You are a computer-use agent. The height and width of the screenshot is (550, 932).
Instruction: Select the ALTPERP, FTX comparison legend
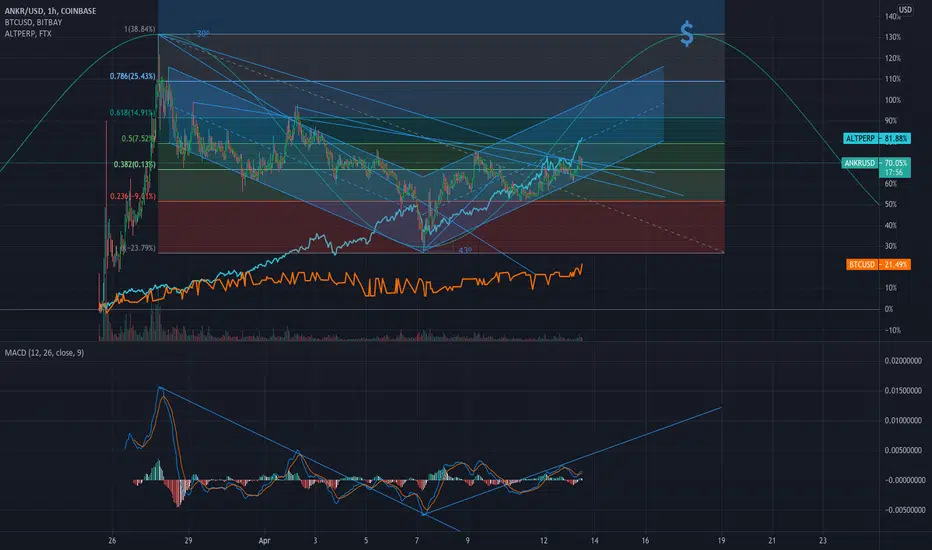coord(28,33)
